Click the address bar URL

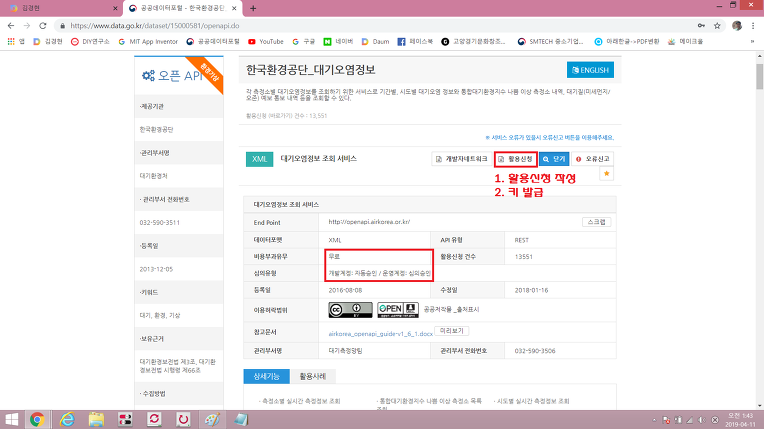coord(154,26)
